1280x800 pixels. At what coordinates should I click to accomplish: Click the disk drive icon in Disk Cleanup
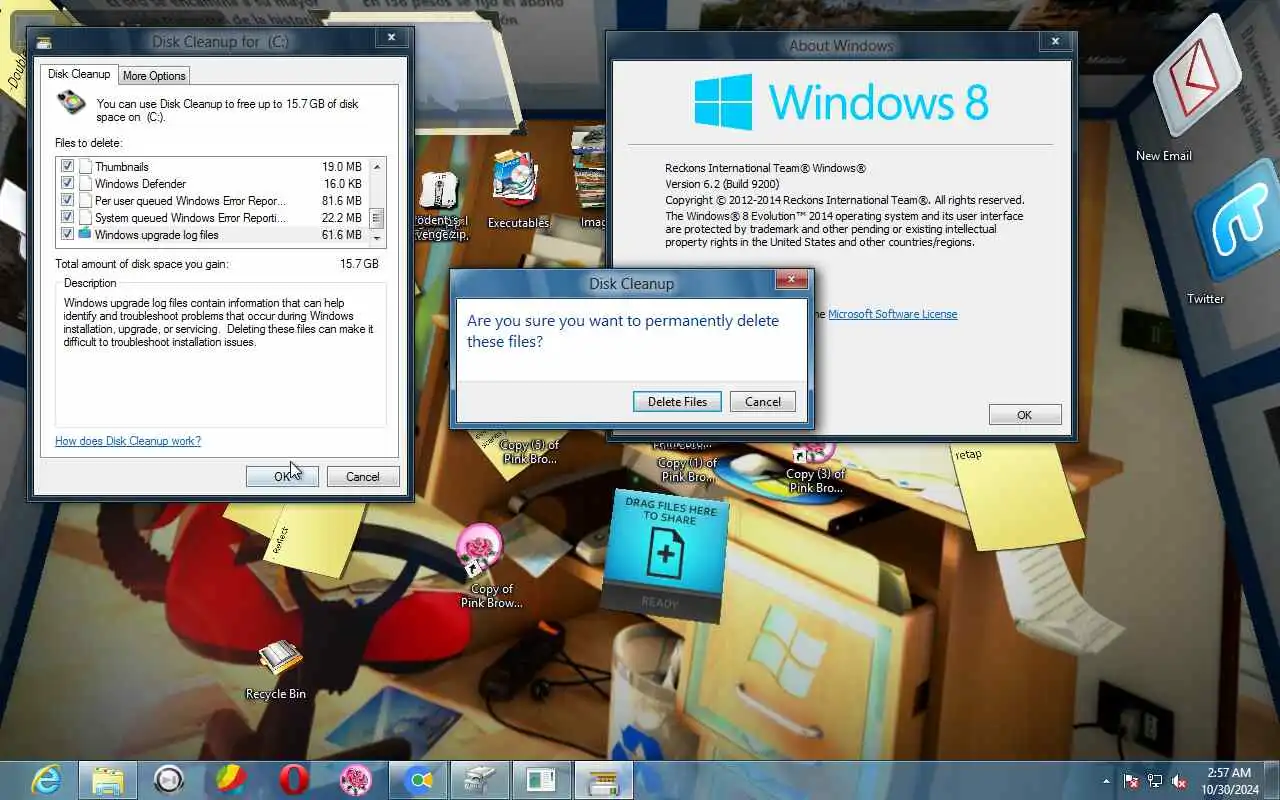72,104
